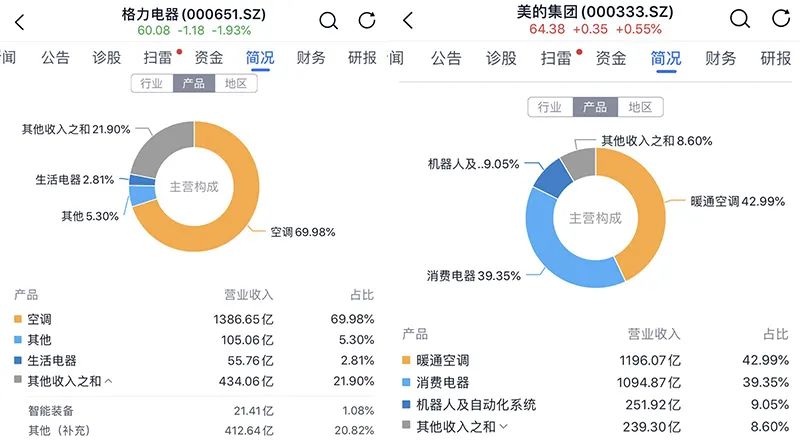
Task: Open the 扫雷 tab in 美的集团 panel
Action: tap(556, 58)
